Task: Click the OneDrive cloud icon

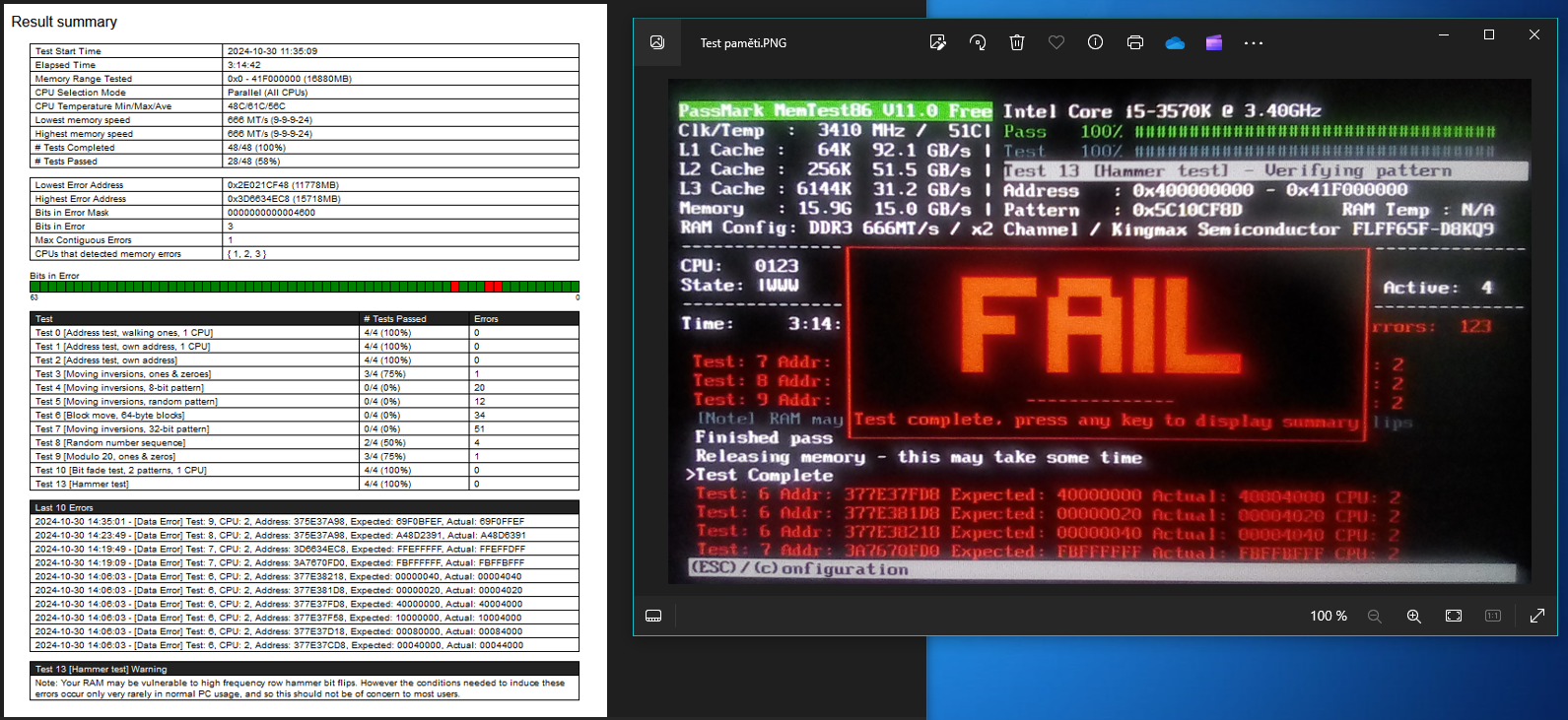Action: [1175, 42]
